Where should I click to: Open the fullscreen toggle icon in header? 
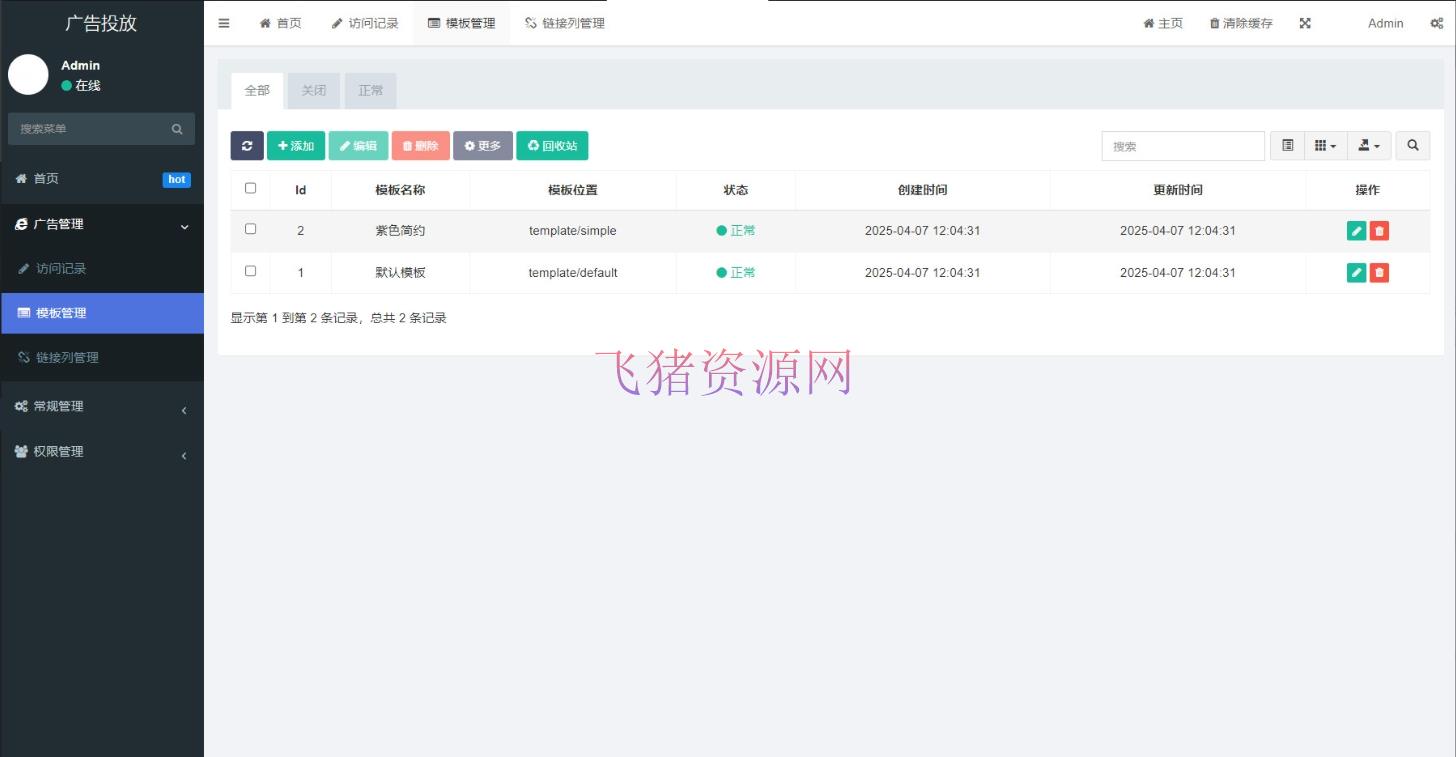pyautogui.click(x=1305, y=23)
